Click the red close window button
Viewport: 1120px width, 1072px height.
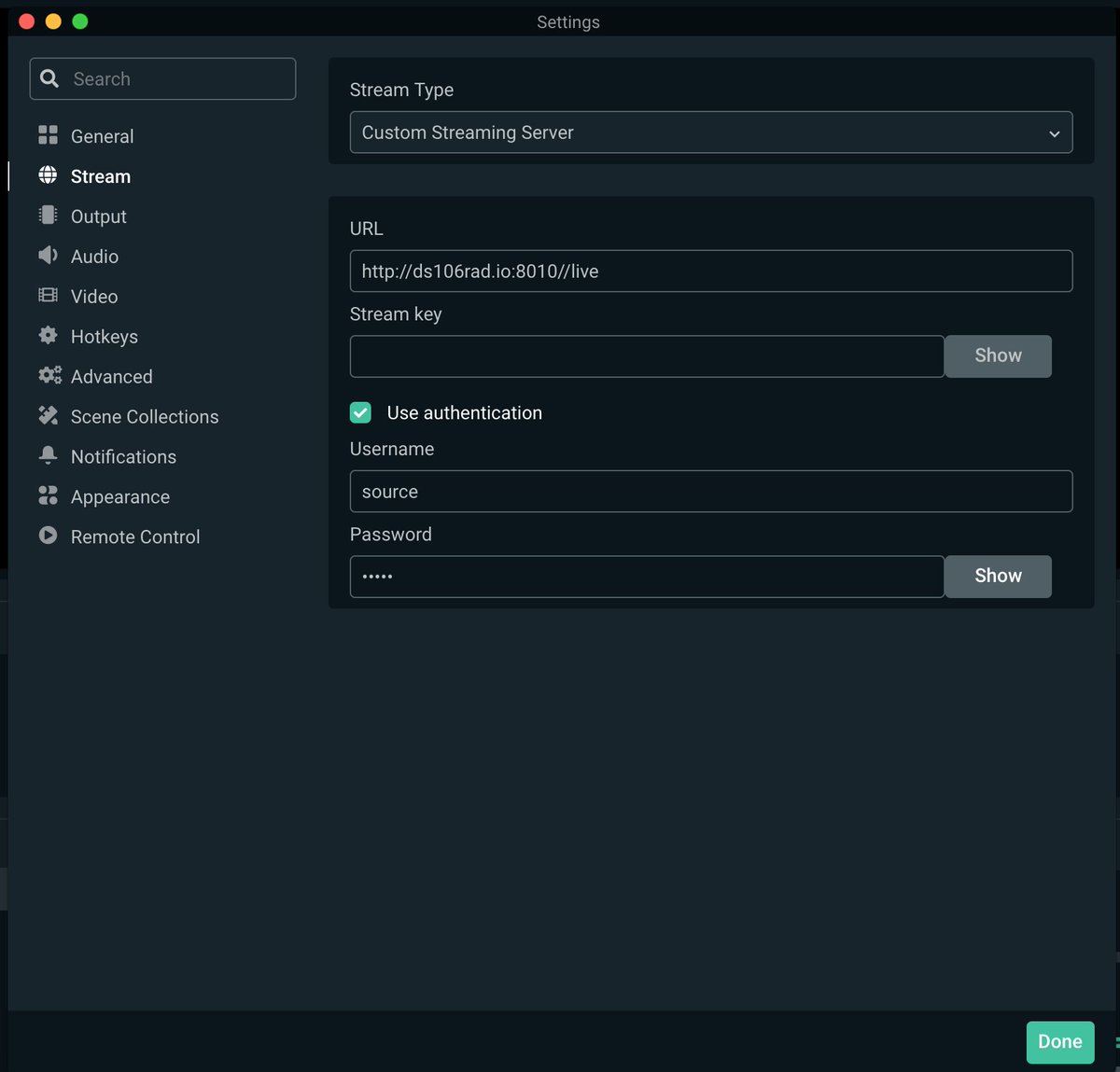[26, 21]
